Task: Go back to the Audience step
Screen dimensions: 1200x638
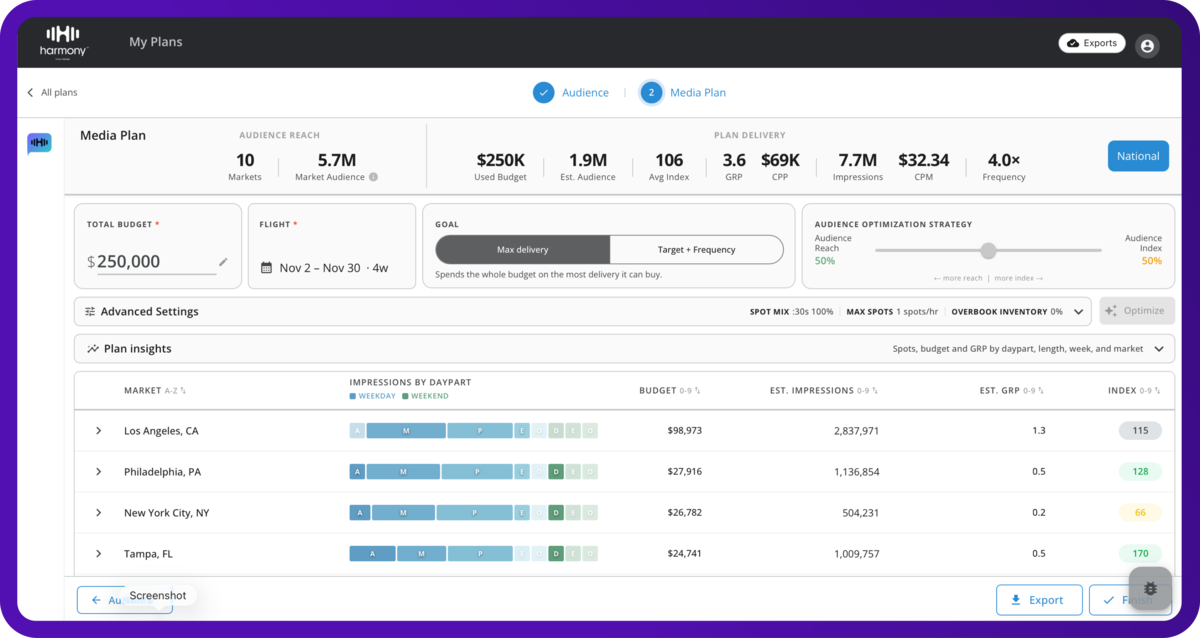Action: (571, 93)
